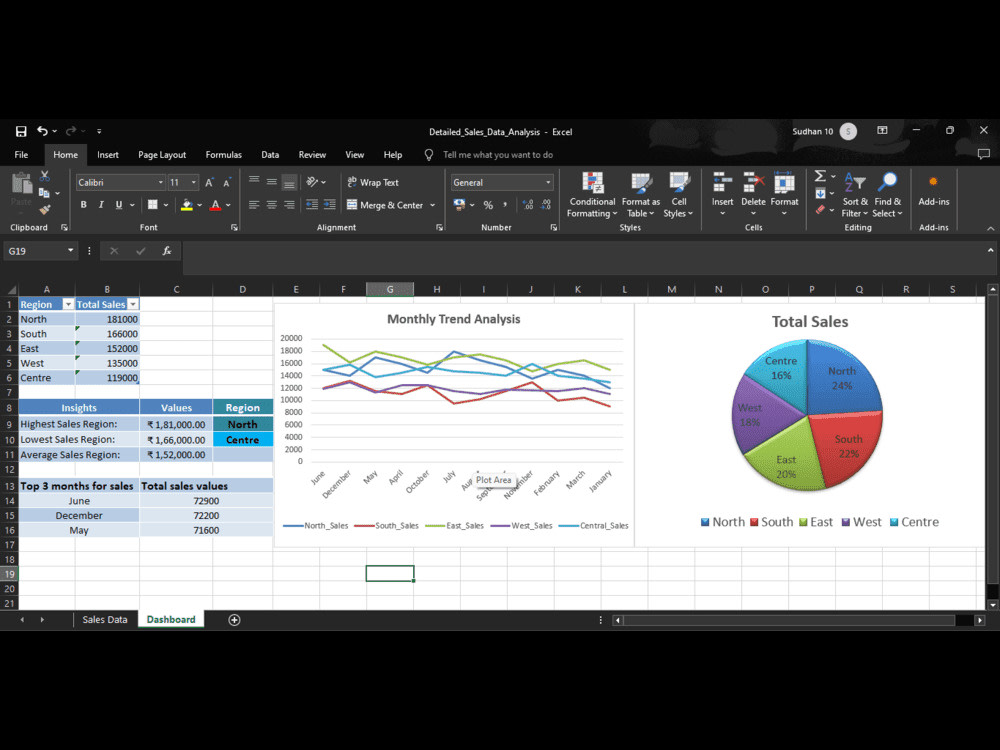Click the Increase Indent icon
The width and height of the screenshot is (1000, 750).
tap(330, 205)
